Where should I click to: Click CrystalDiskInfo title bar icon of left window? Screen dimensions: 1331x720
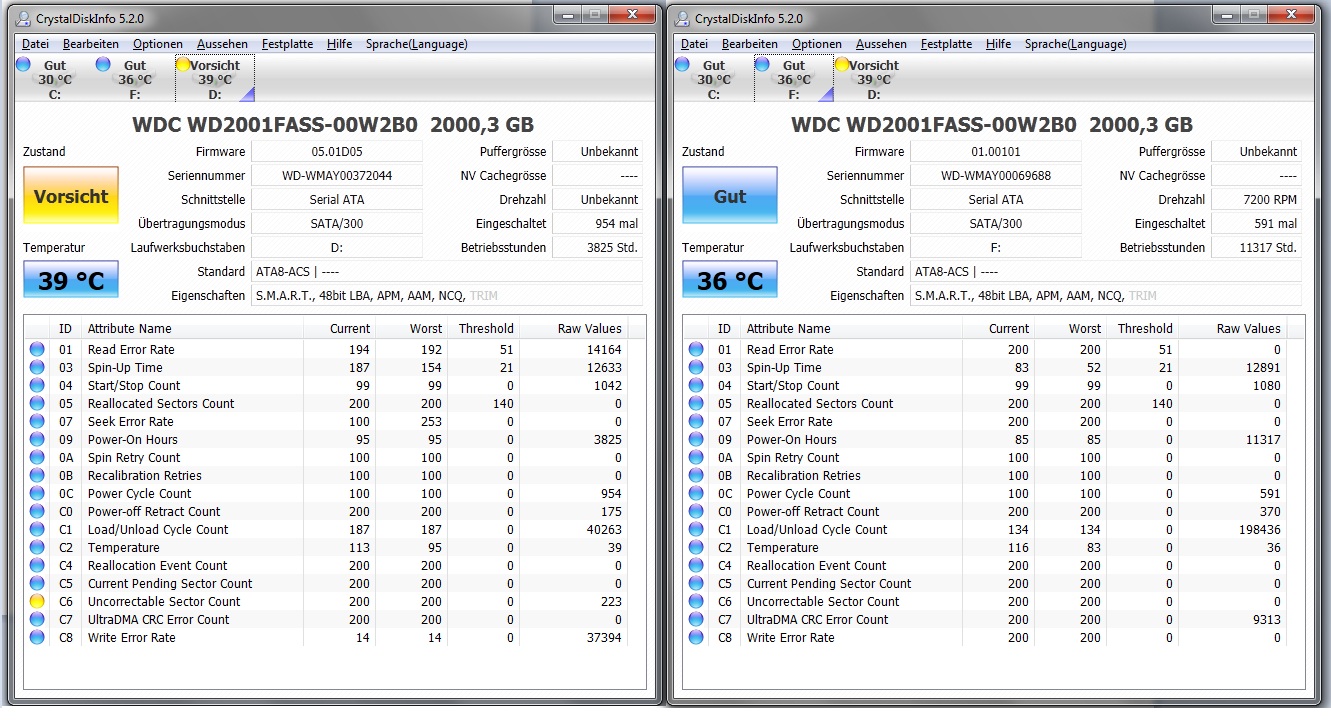(23, 18)
